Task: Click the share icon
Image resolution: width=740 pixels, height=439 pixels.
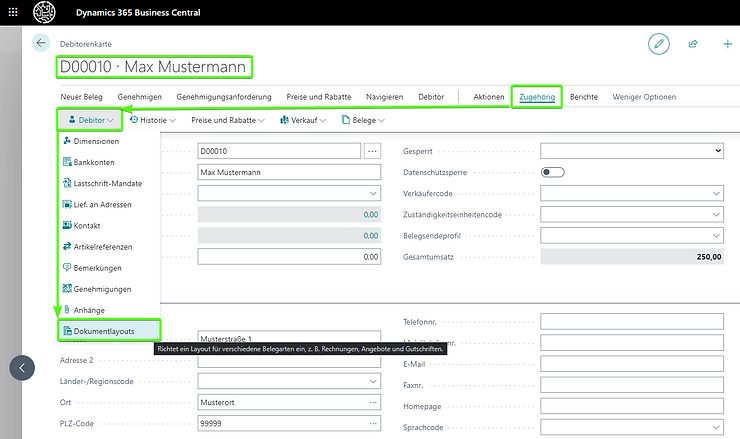Action: (x=692, y=43)
